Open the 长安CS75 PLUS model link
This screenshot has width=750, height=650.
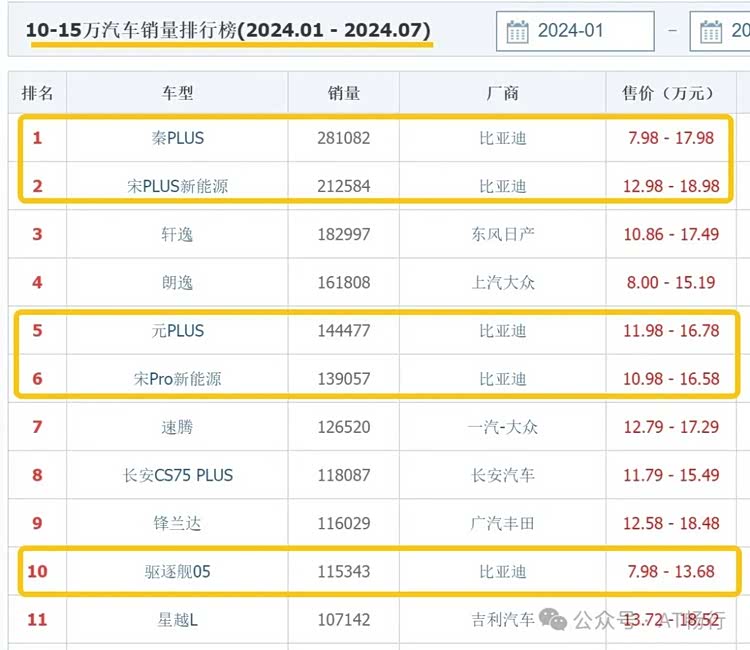177,475
